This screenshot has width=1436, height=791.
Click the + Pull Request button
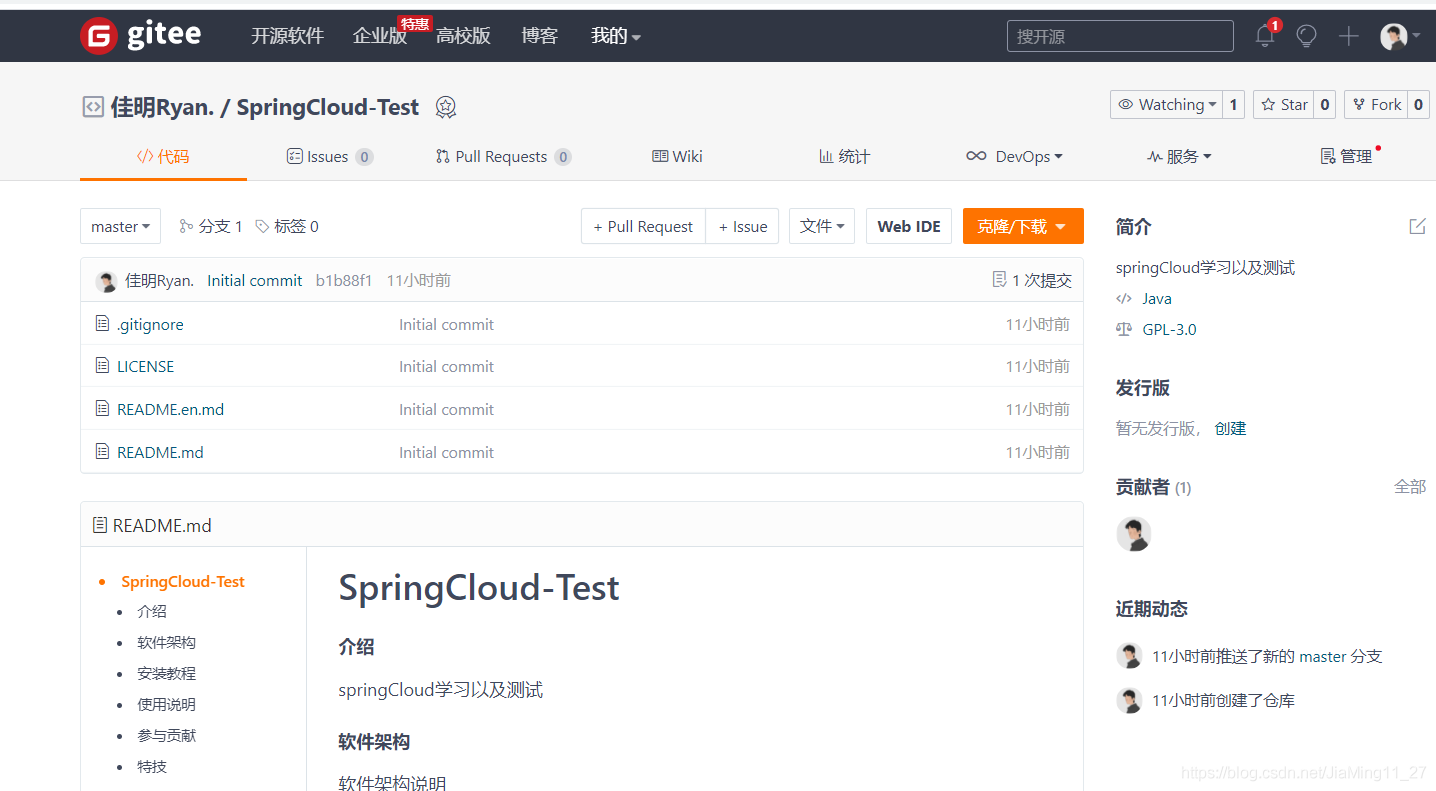(643, 226)
